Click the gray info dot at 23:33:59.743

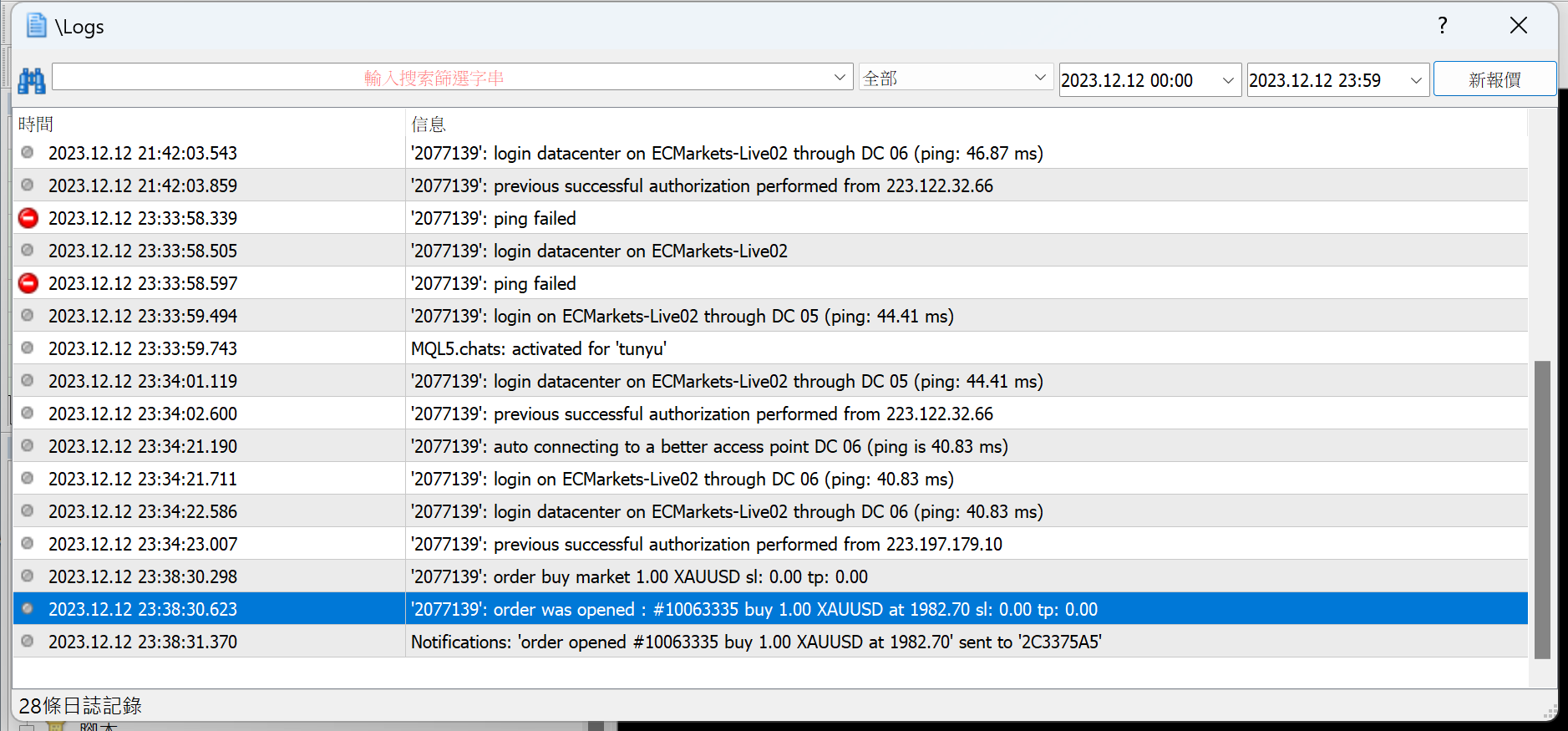pos(28,348)
